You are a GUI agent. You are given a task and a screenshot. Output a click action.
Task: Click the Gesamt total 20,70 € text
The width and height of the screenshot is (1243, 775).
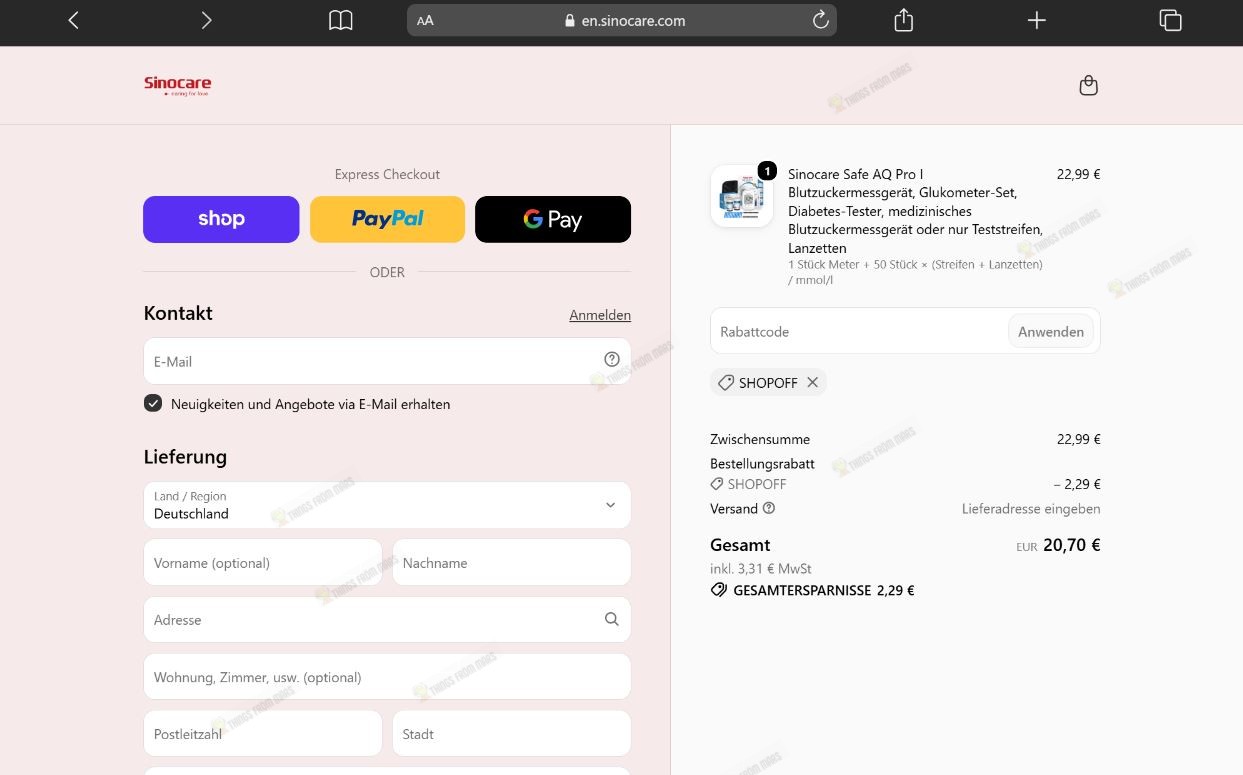(x=1071, y=545)
